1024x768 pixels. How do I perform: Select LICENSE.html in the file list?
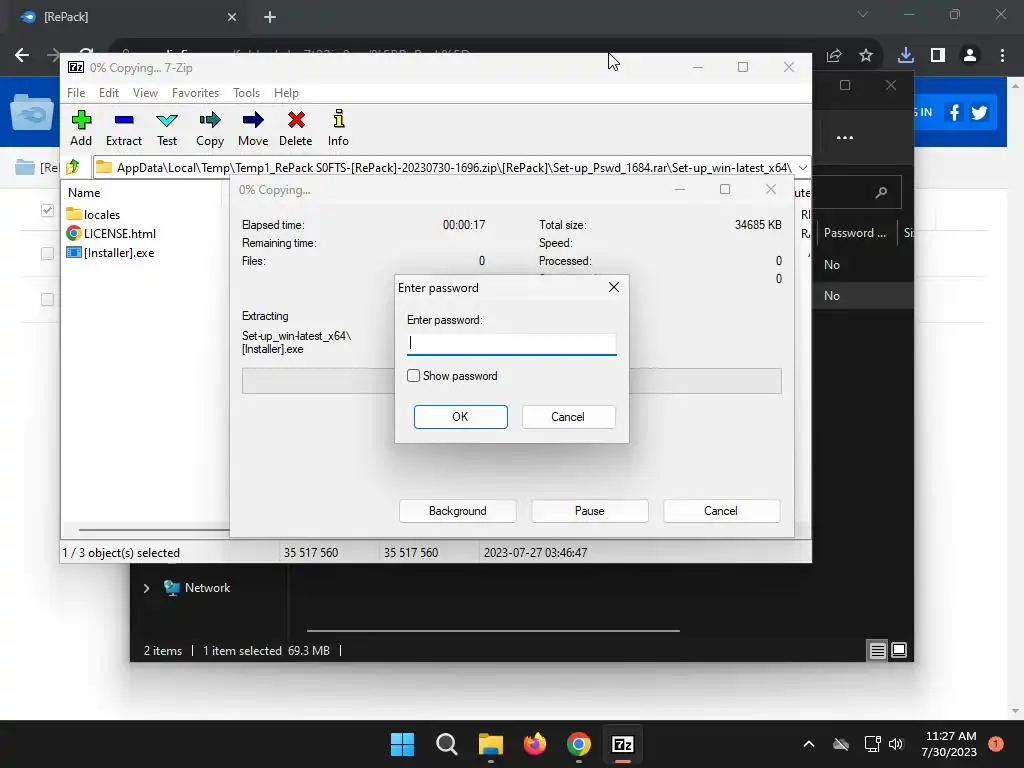[111, 233]
